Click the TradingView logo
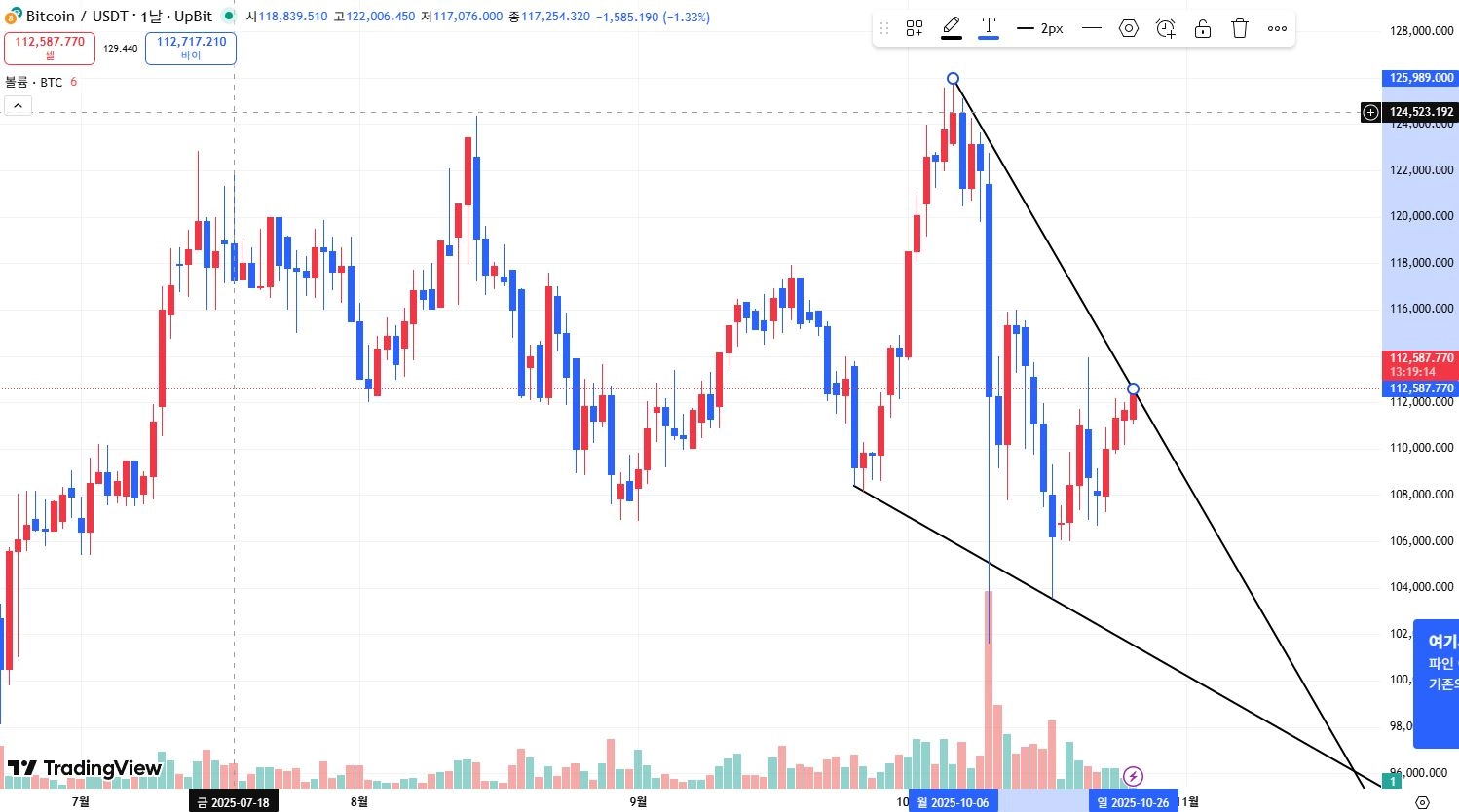 [85, 768]
